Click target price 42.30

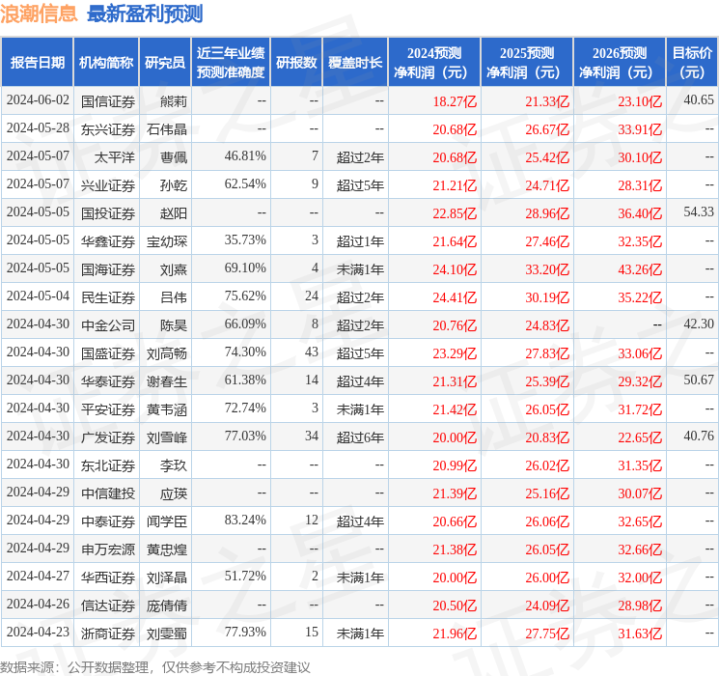click(698, 324)
